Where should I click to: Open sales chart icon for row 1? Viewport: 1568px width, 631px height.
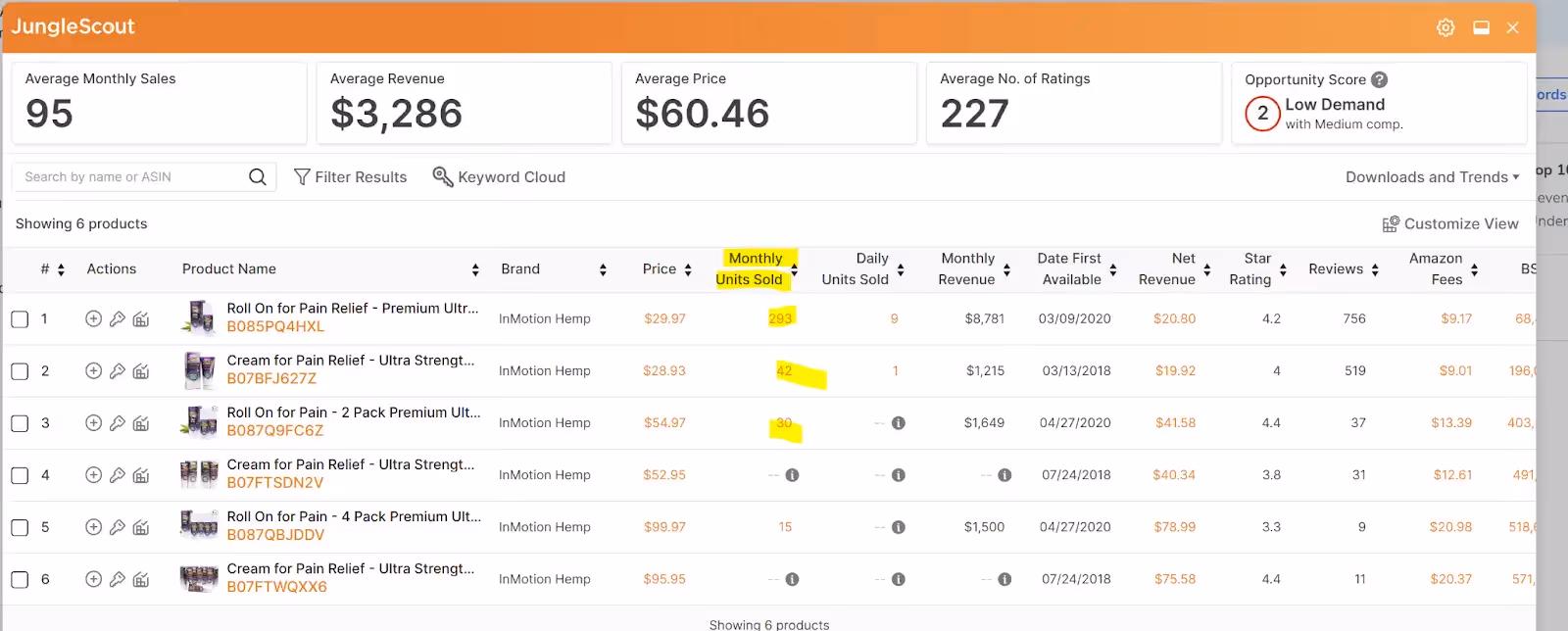pos(141,318)
